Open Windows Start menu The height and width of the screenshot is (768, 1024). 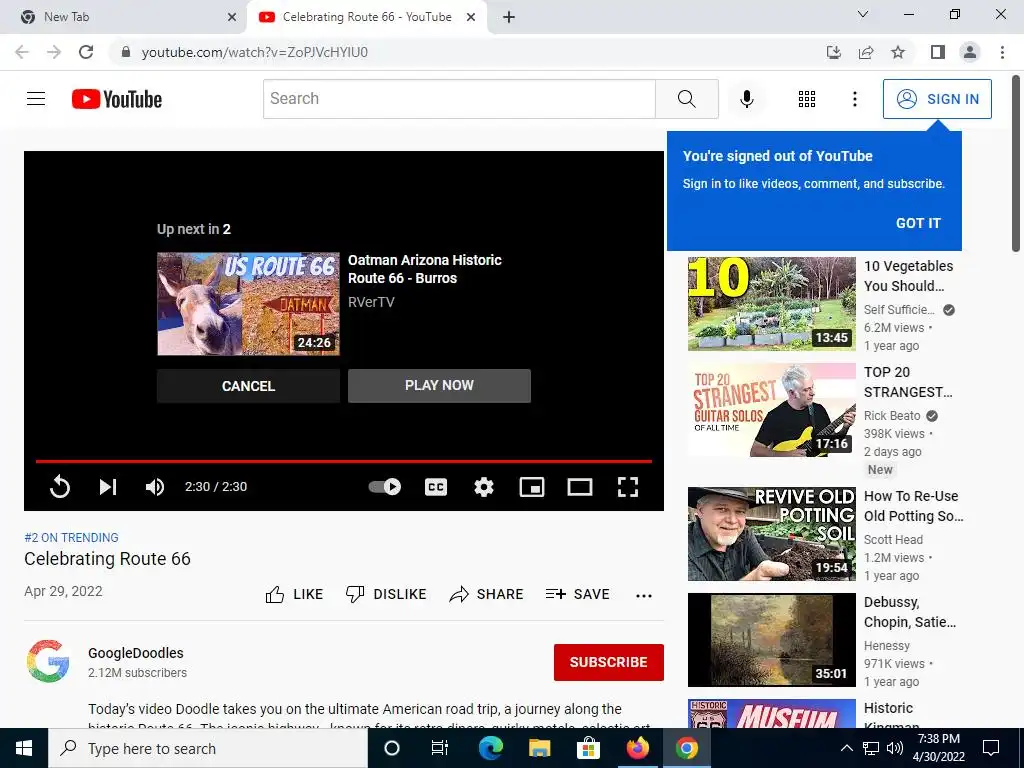[x=24, y=748]
